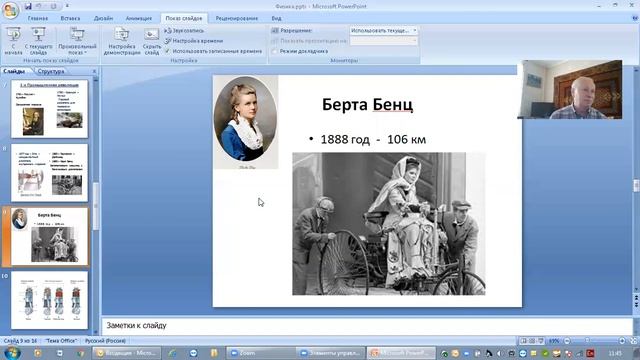Click volume speaker icon in system tray
This screenshot has width=640, height=360.
point(499,353)
